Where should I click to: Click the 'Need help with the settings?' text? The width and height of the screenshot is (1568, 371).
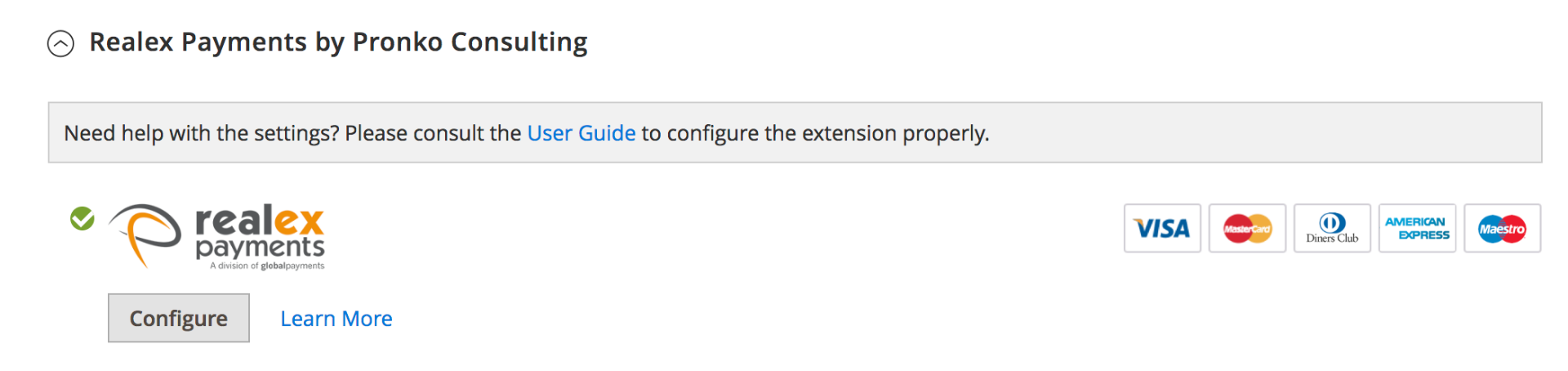point(202,132)
